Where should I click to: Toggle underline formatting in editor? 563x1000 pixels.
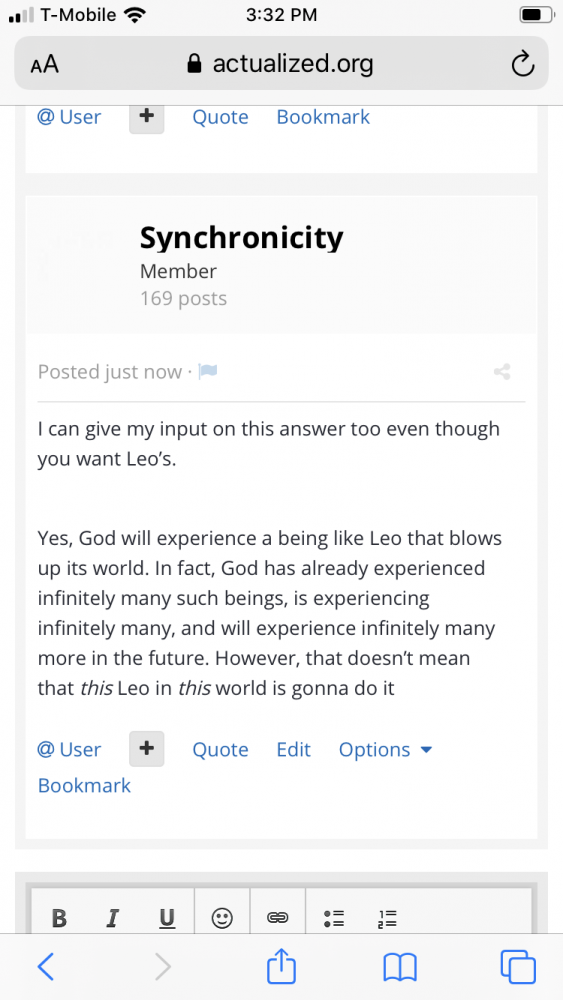[x=166, y=918]
